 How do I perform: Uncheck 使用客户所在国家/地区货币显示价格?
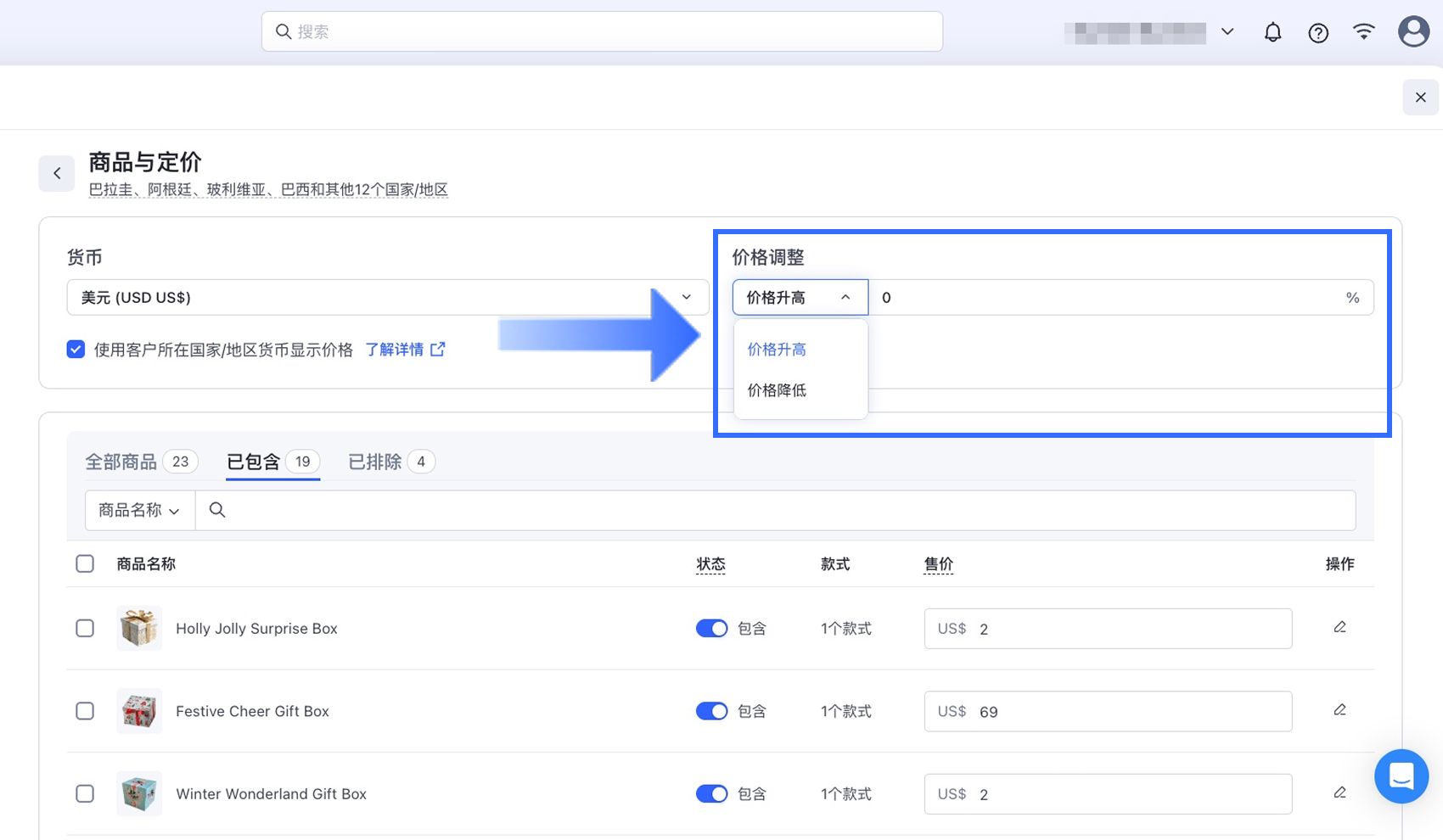coord(76,350)
